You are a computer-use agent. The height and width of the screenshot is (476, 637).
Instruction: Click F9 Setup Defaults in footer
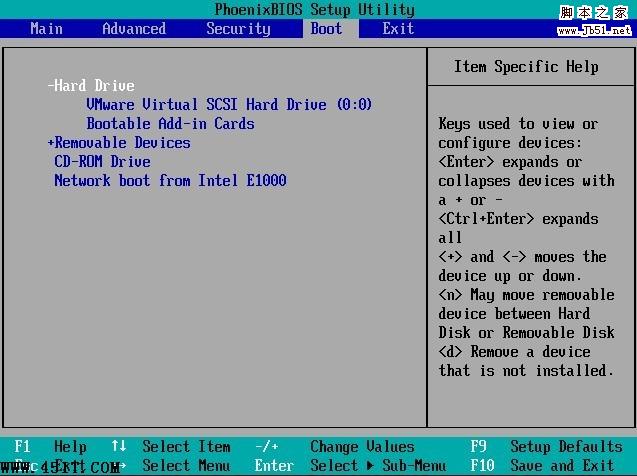tap(546, 447)
